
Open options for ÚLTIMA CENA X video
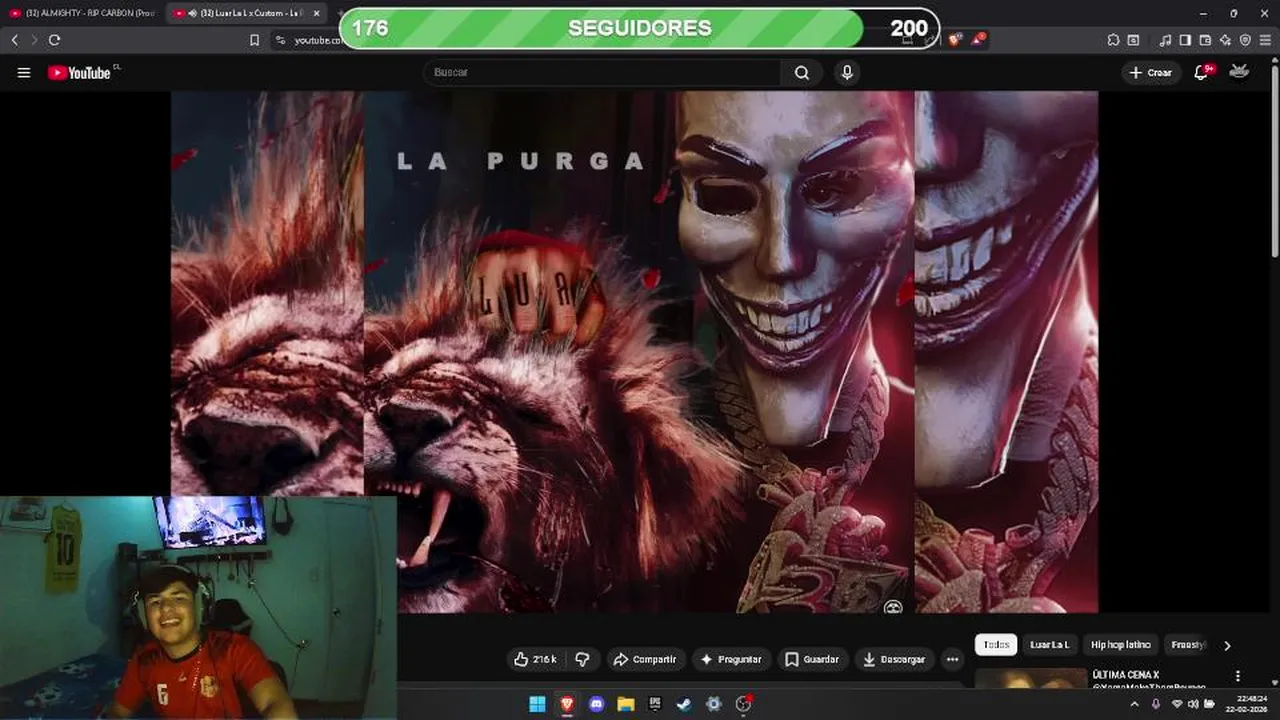point(1238,676)
